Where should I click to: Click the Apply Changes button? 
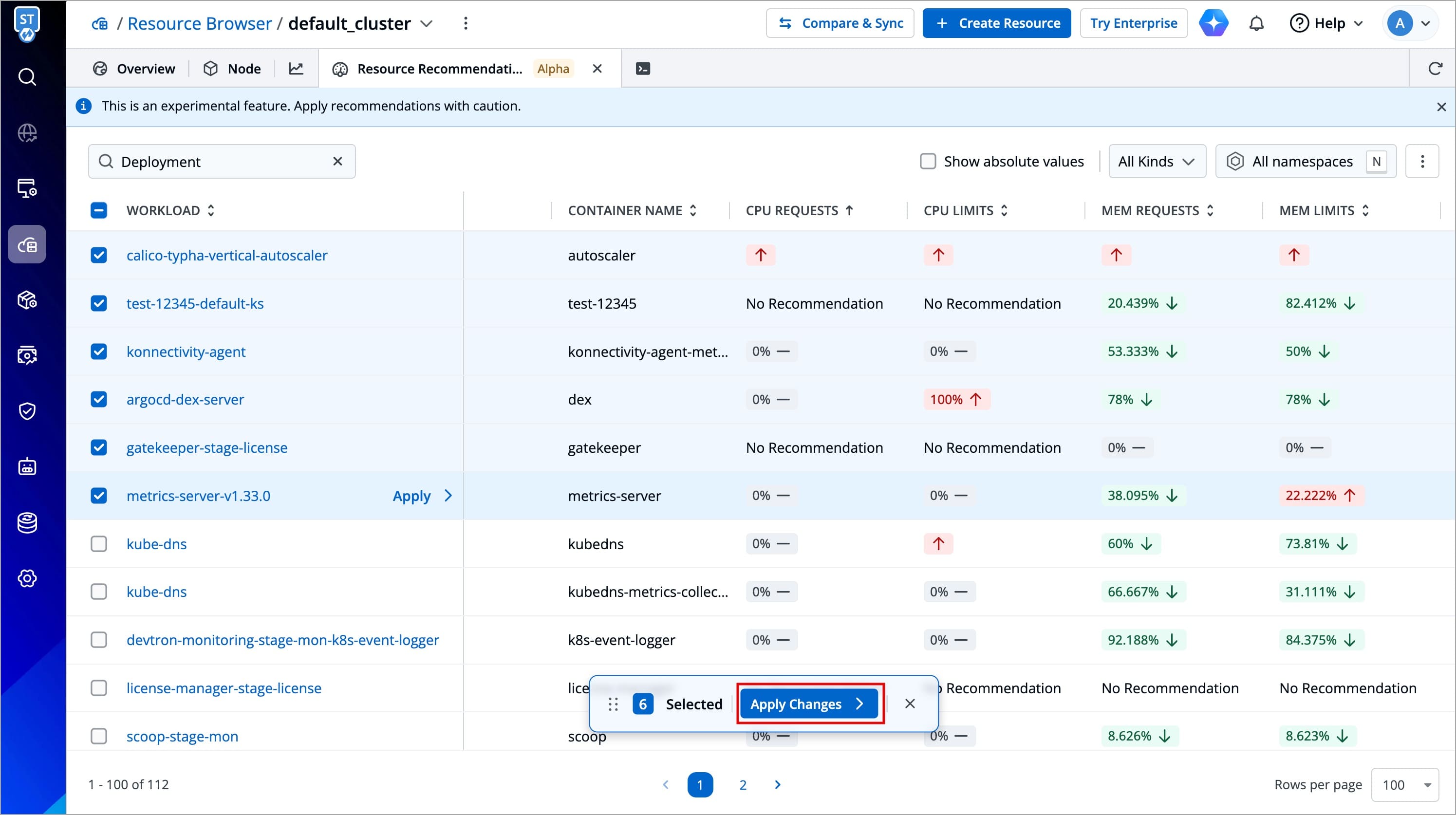(808, 704)
